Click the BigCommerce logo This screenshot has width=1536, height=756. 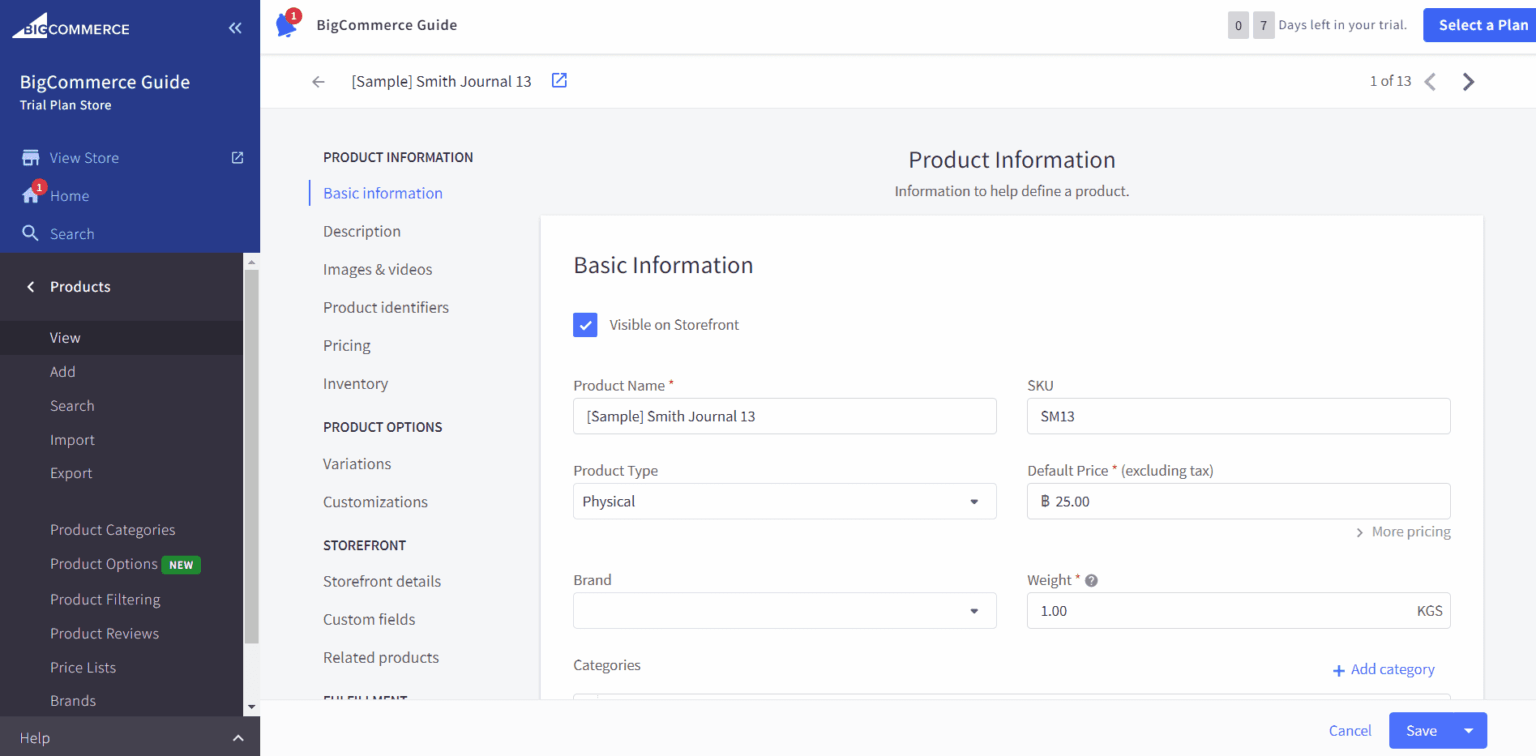click(x=70, y=25)
